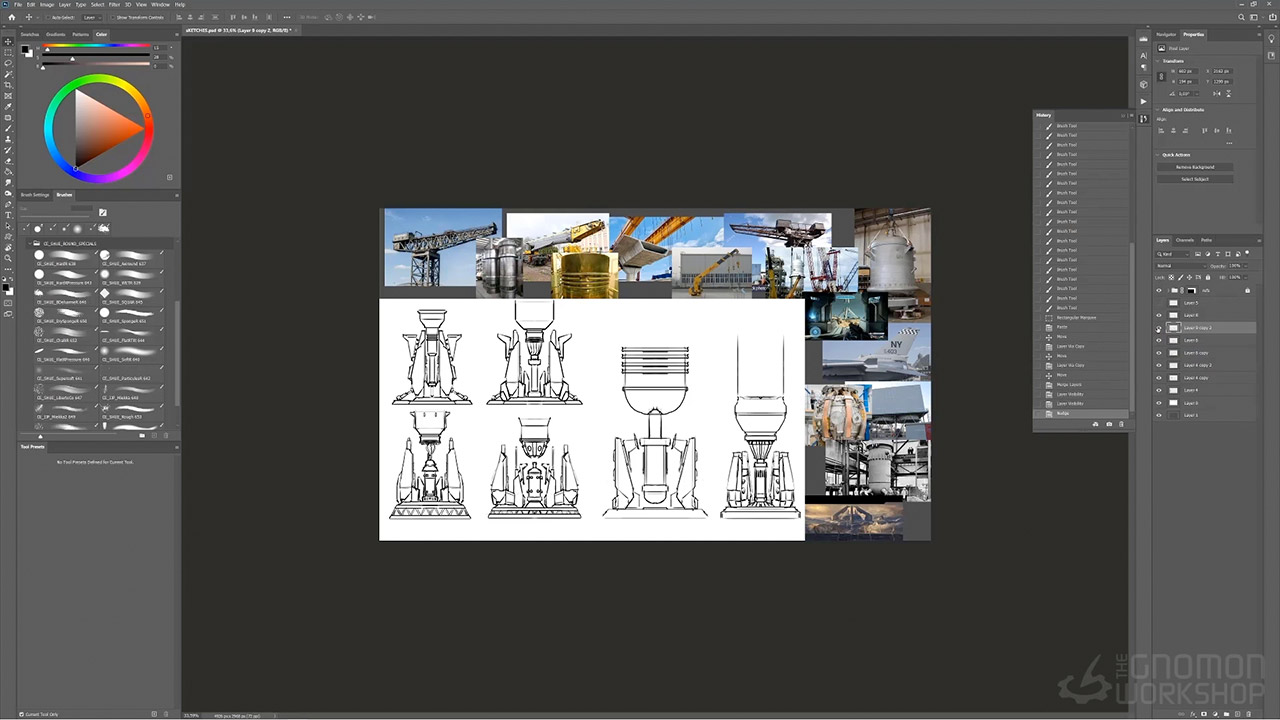Click the Select Subject button
The width and height of the screenshot is (1280, 720).
(1195, 179)
